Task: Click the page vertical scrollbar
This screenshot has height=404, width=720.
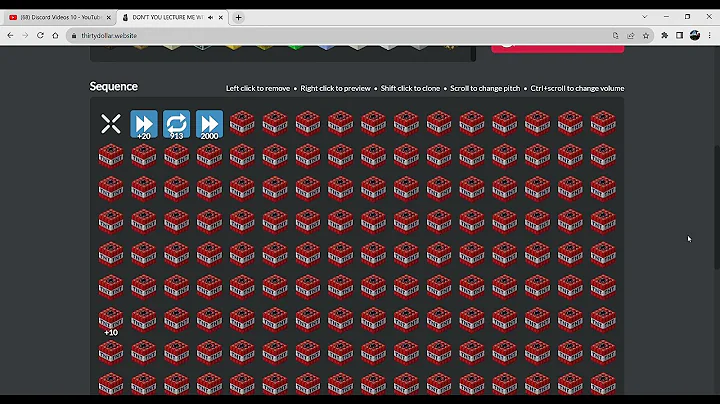Action: pyautogui.click(x=717, y=207)
